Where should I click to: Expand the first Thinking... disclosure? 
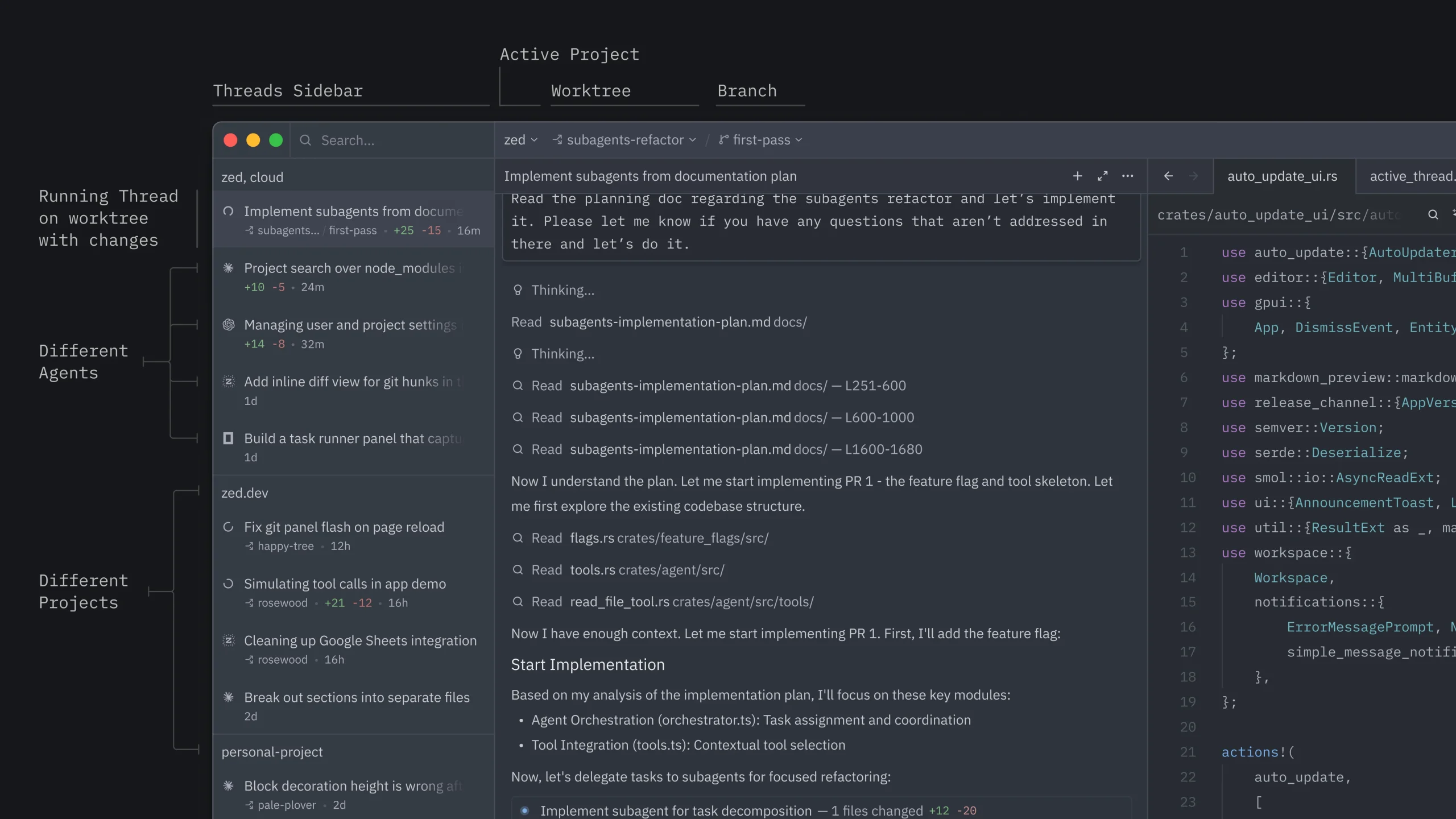(562, 290)
